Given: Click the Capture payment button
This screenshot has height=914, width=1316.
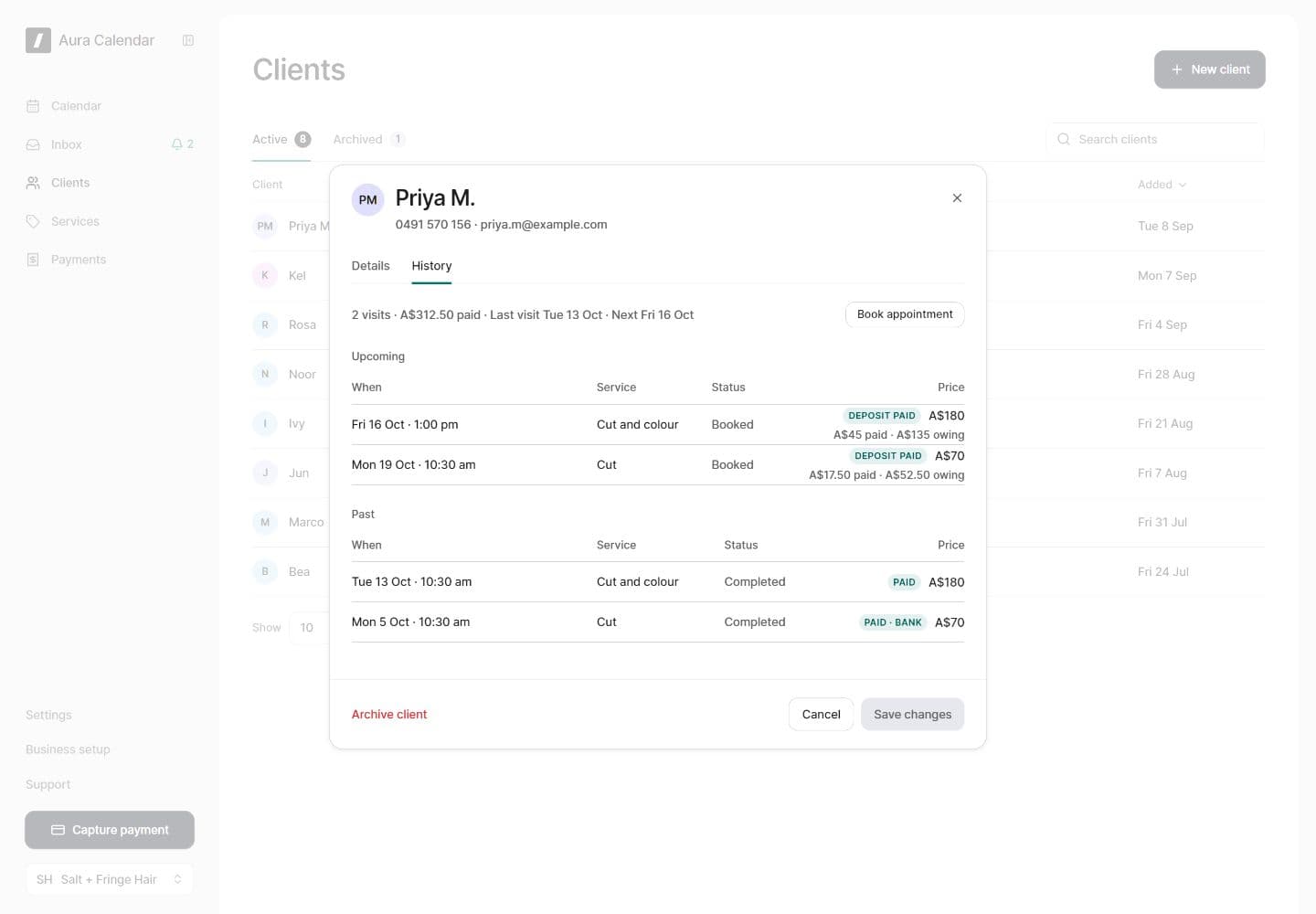Looking at the screenshot, I should pos(110,830).
